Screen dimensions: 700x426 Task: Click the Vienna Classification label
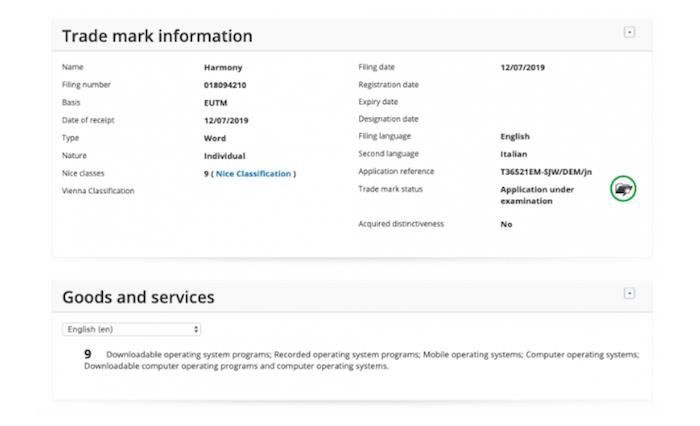(98, 191)
